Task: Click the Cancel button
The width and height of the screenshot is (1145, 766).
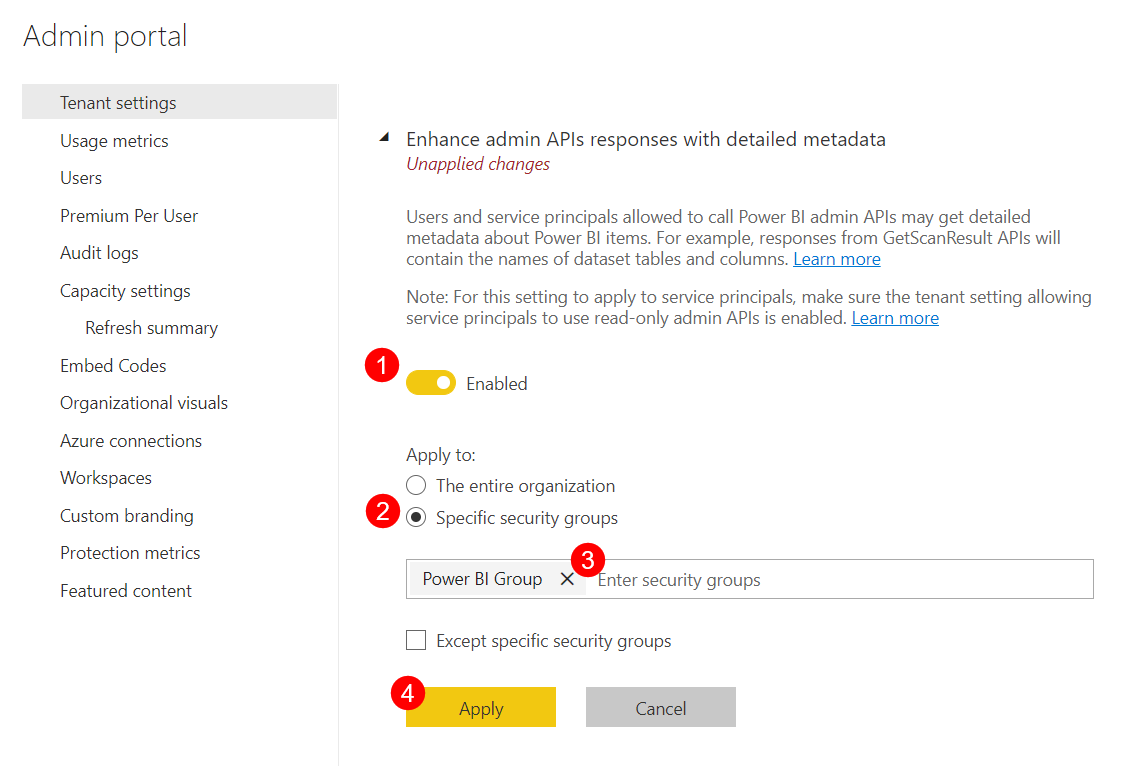Action: [x=660, y=707]
